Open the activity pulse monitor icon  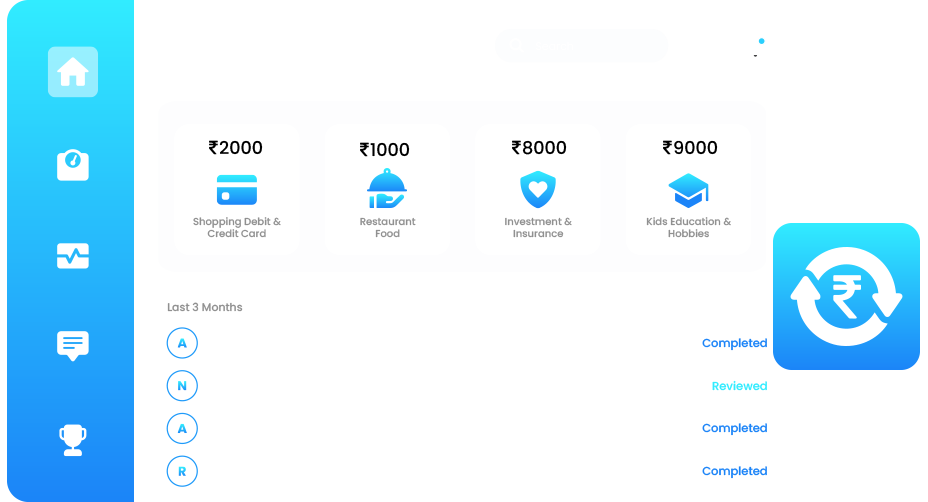coord(73,256)
